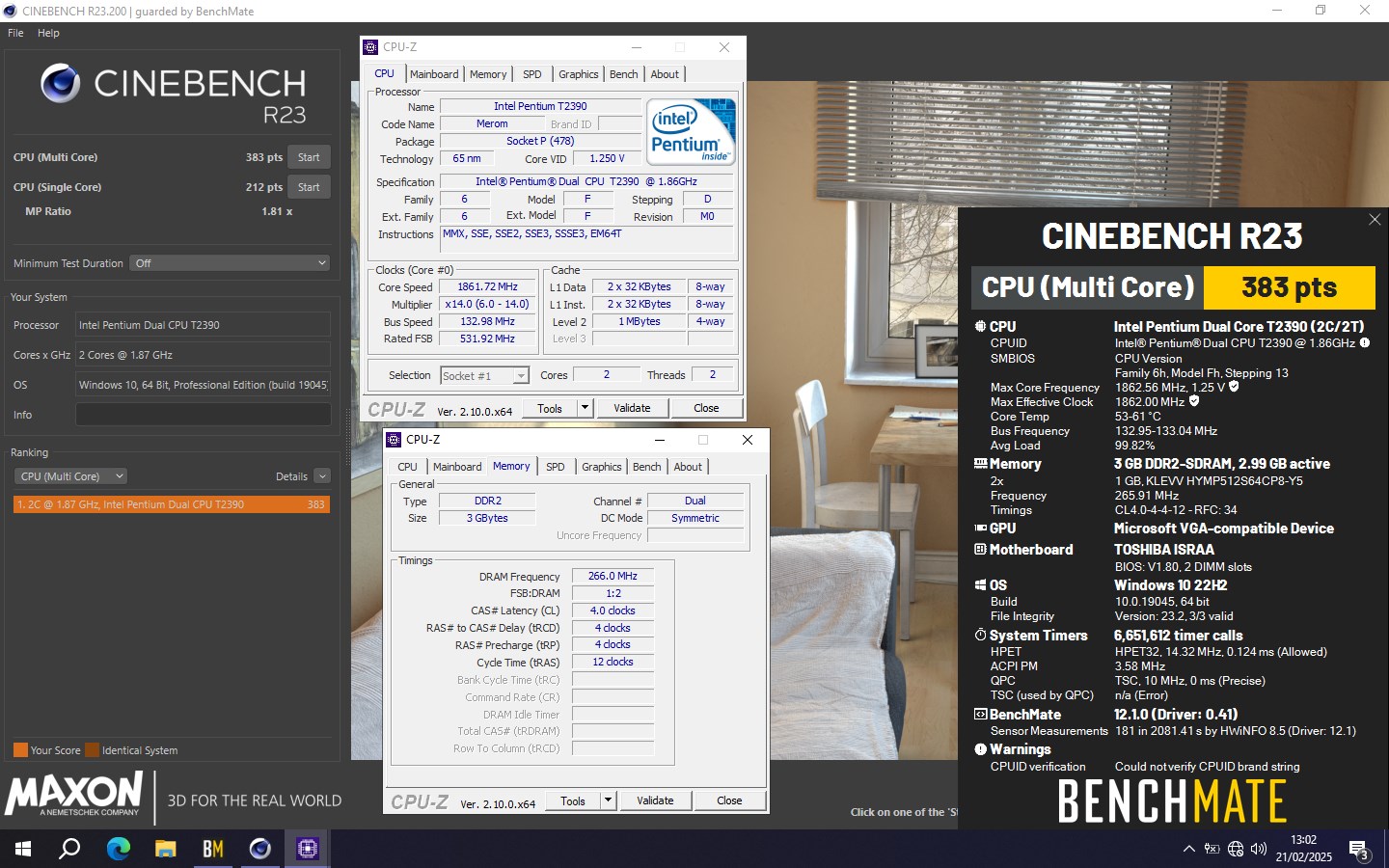Click Validate in upper CPU-Z
Image resolution: width=1389 pixels, height=868 pixels.
pyautogui.click(x=632, y=408)
